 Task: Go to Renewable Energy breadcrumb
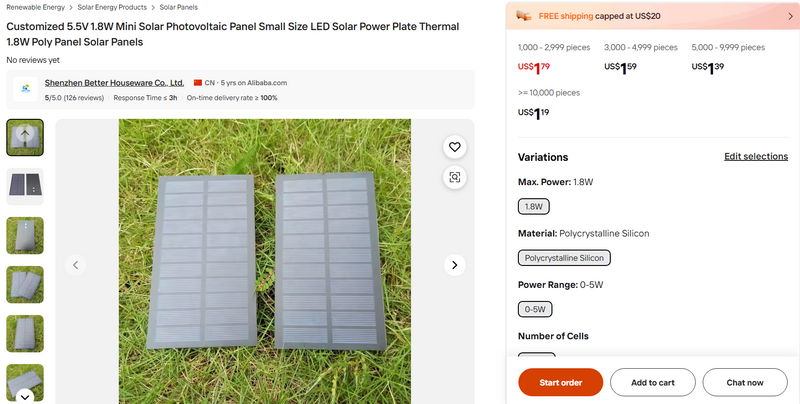36,7
